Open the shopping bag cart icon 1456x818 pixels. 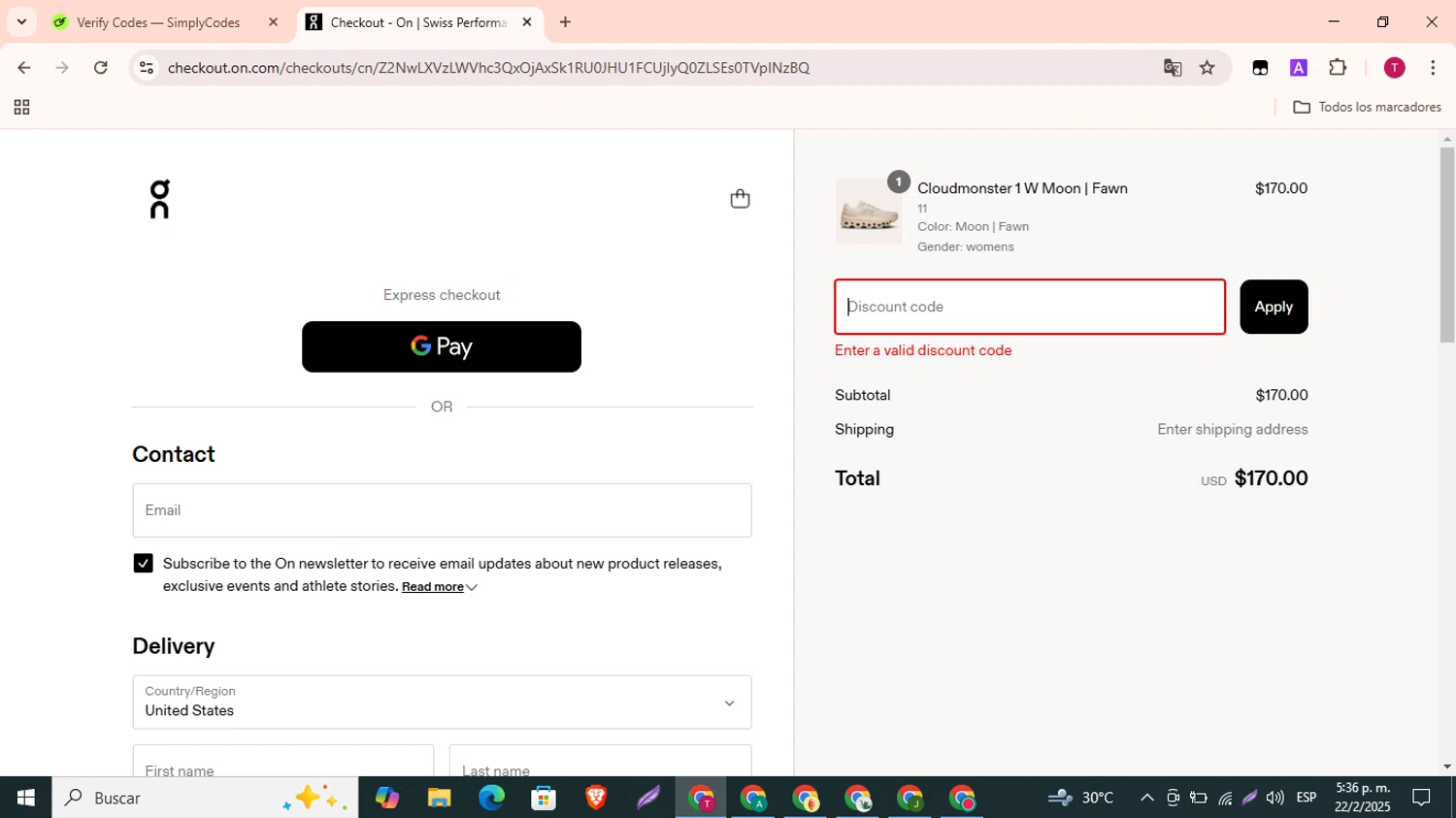click(740, 199)
